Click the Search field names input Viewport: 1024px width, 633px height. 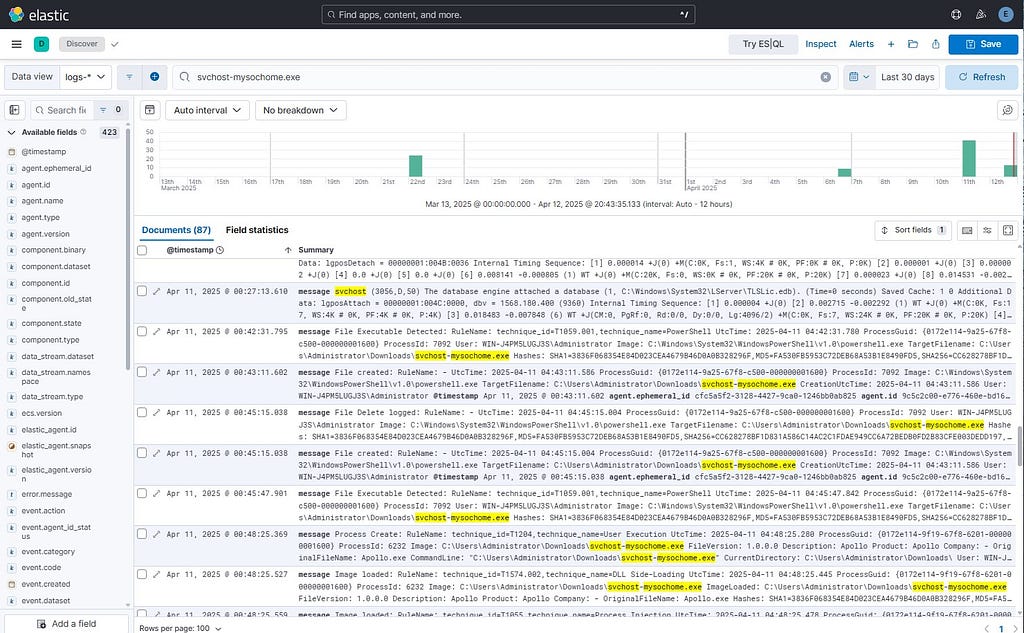[61, 110]
